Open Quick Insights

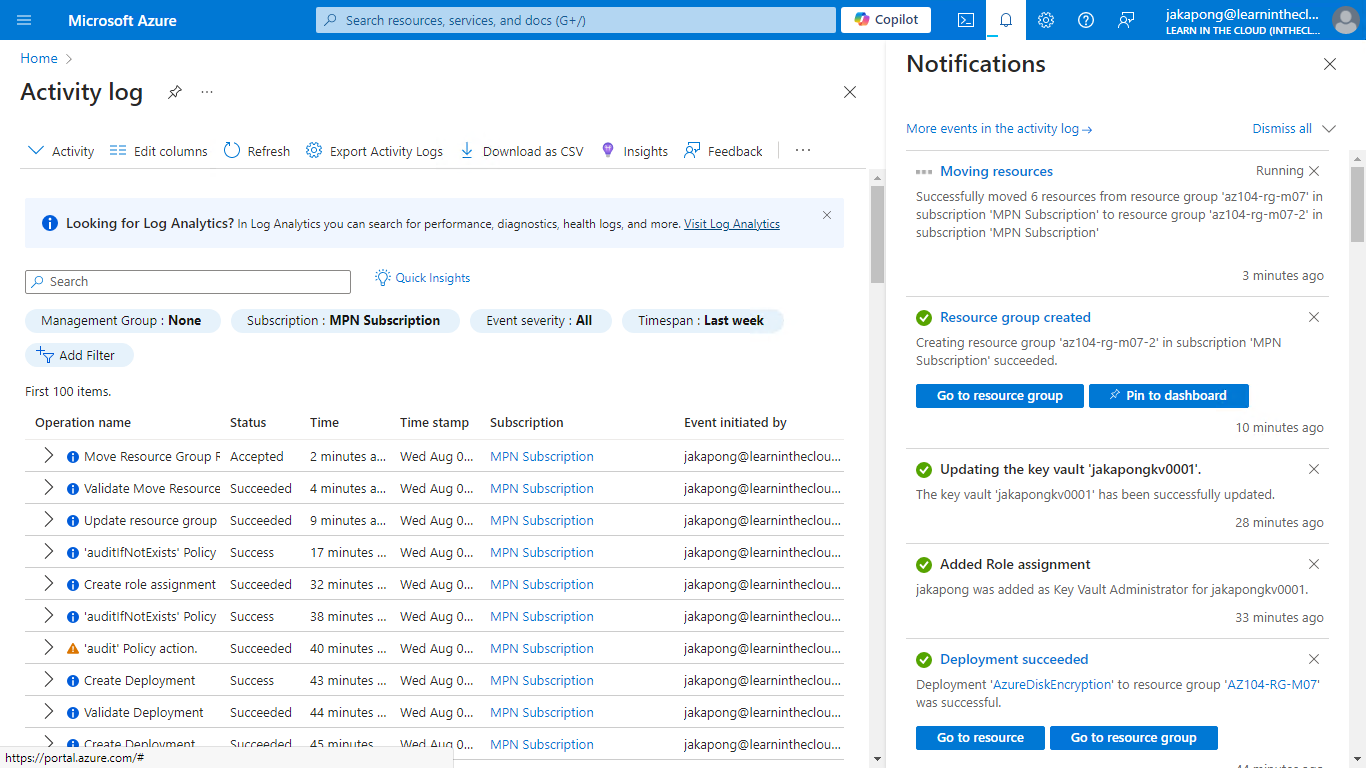point(422,278)
